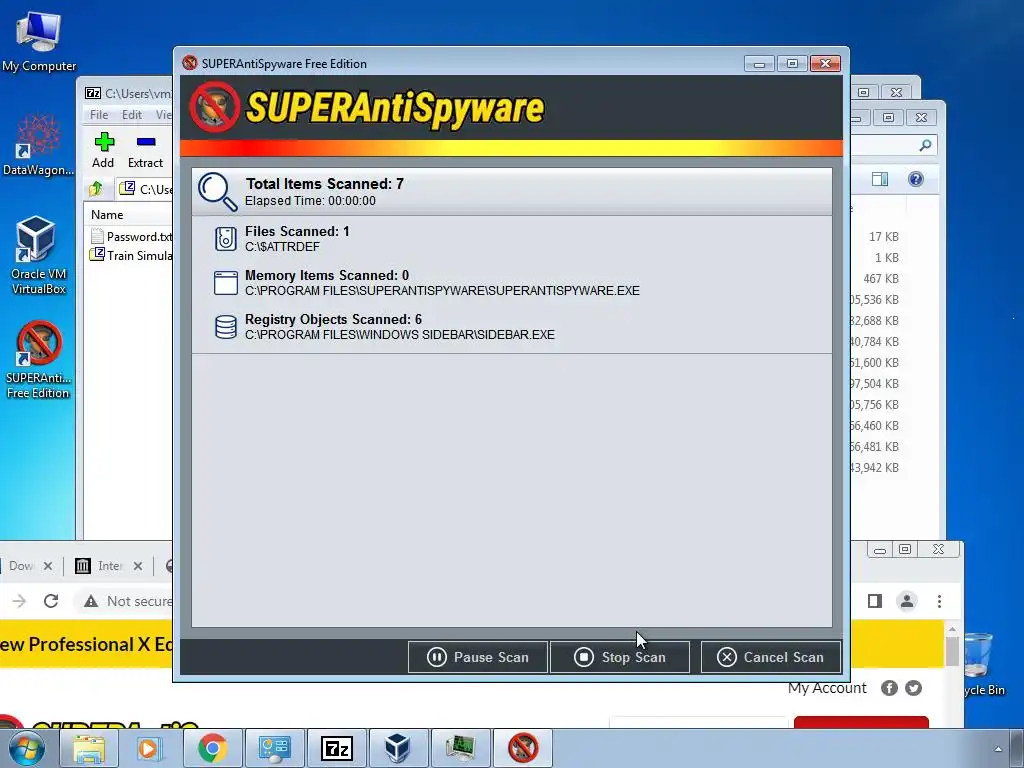
Task: Click the Memory Items Scanned window icon
Action: click(225, 283)
